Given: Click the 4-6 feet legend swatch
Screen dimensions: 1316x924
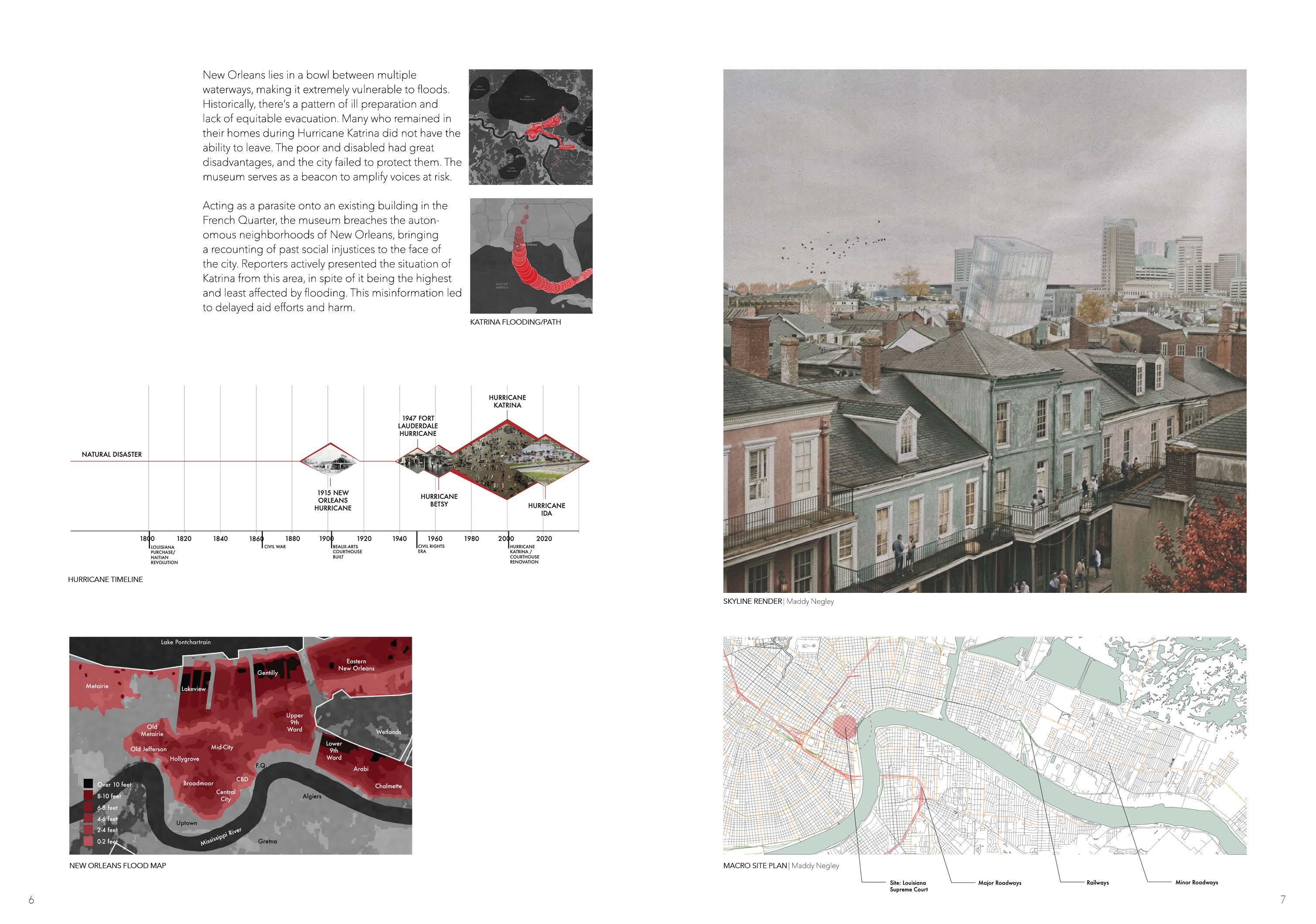Looking at the screenshot, I should point(88,818).
